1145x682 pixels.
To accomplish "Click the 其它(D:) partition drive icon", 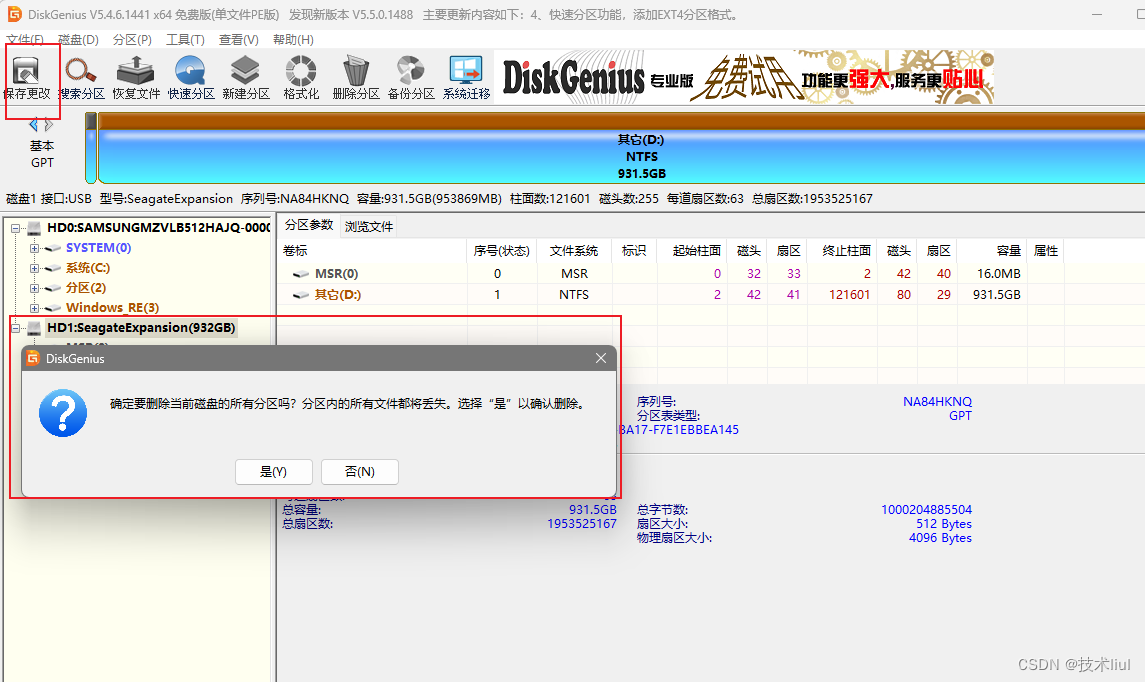I will point(301,295).
